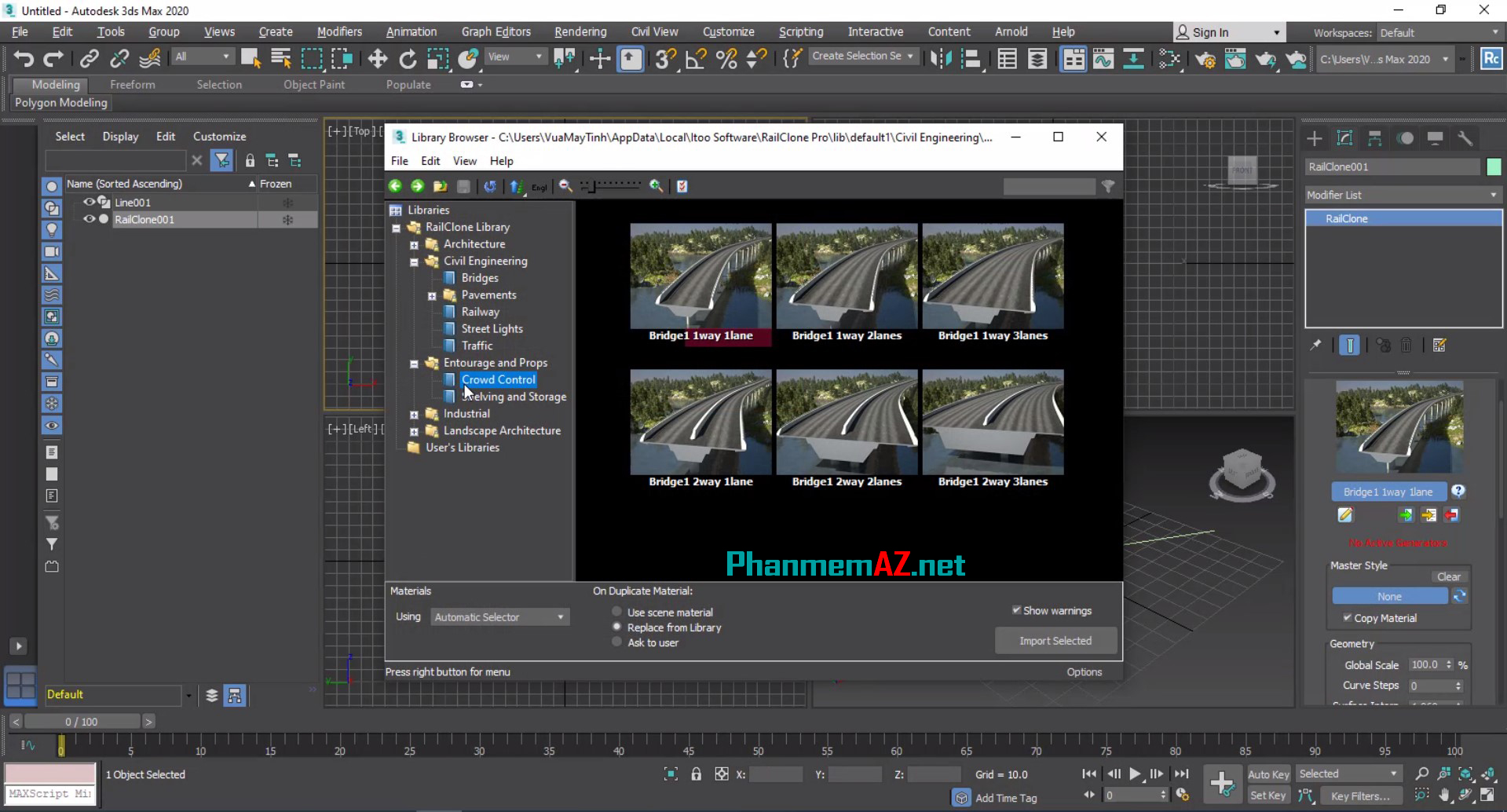Click the Import Selected button
This screenshot has width=1507, height=812.
tap(1055, 640)
